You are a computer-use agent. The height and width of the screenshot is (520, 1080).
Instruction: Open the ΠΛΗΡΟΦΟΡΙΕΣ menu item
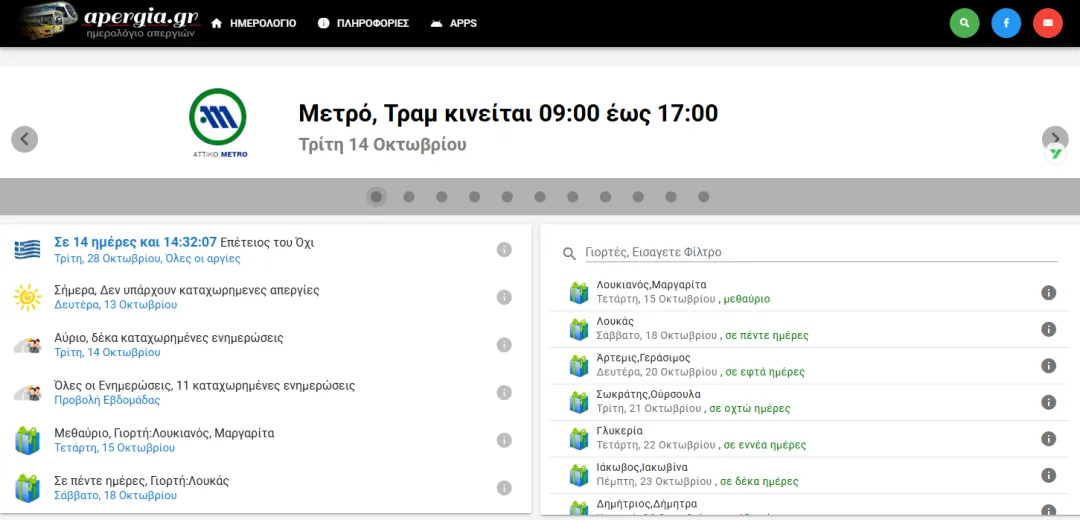[x=364, y=23]
